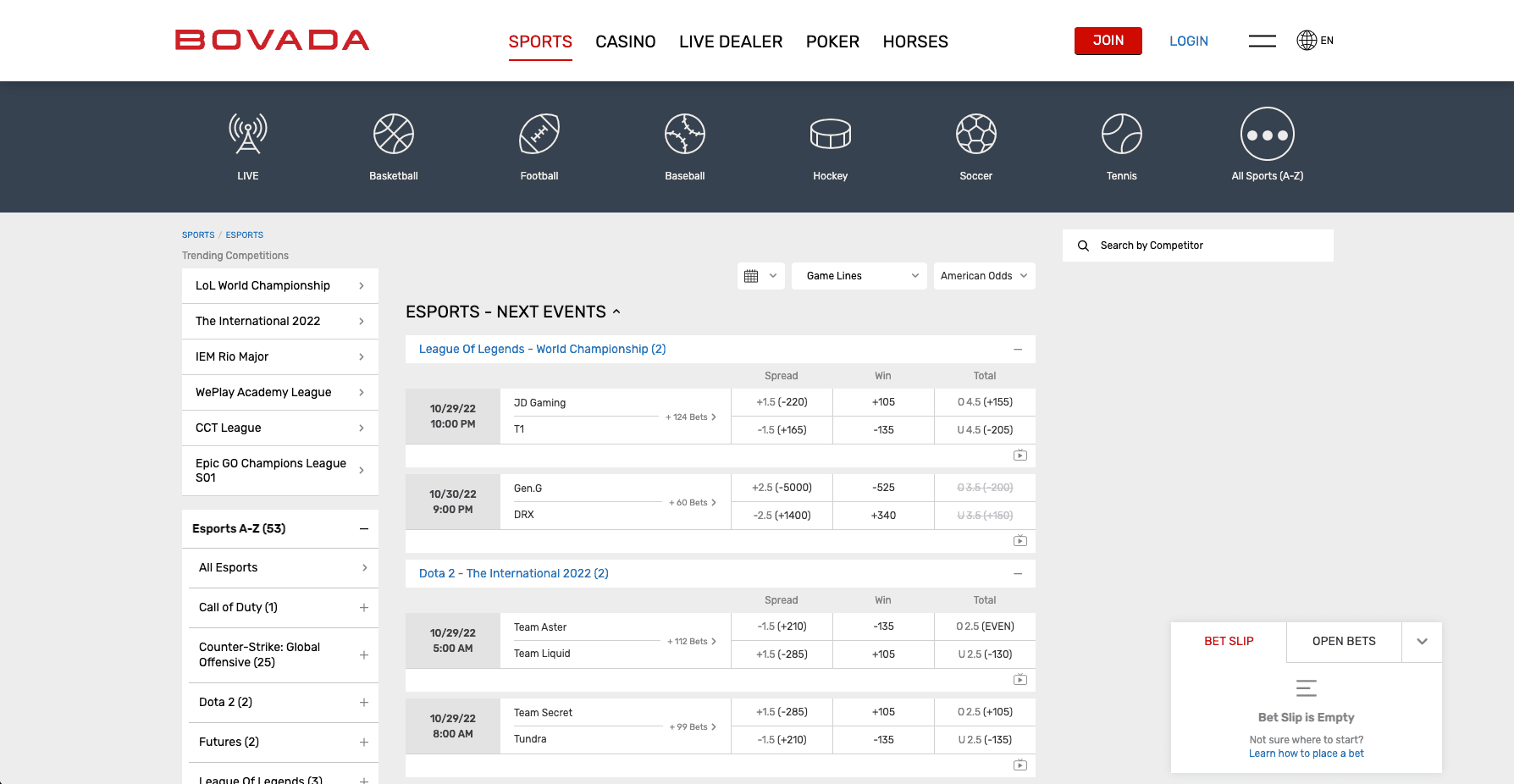1514x784 pixels.
Task: Open the HORSES navigation tab
Action: (x=915, y=41)
